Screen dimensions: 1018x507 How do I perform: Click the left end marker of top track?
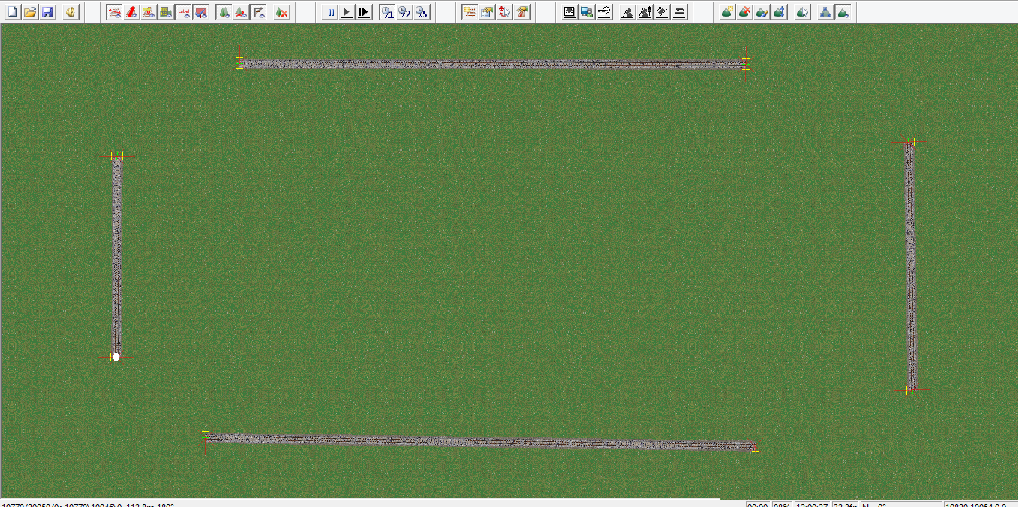pyautogui.click(x=240, y=63)
